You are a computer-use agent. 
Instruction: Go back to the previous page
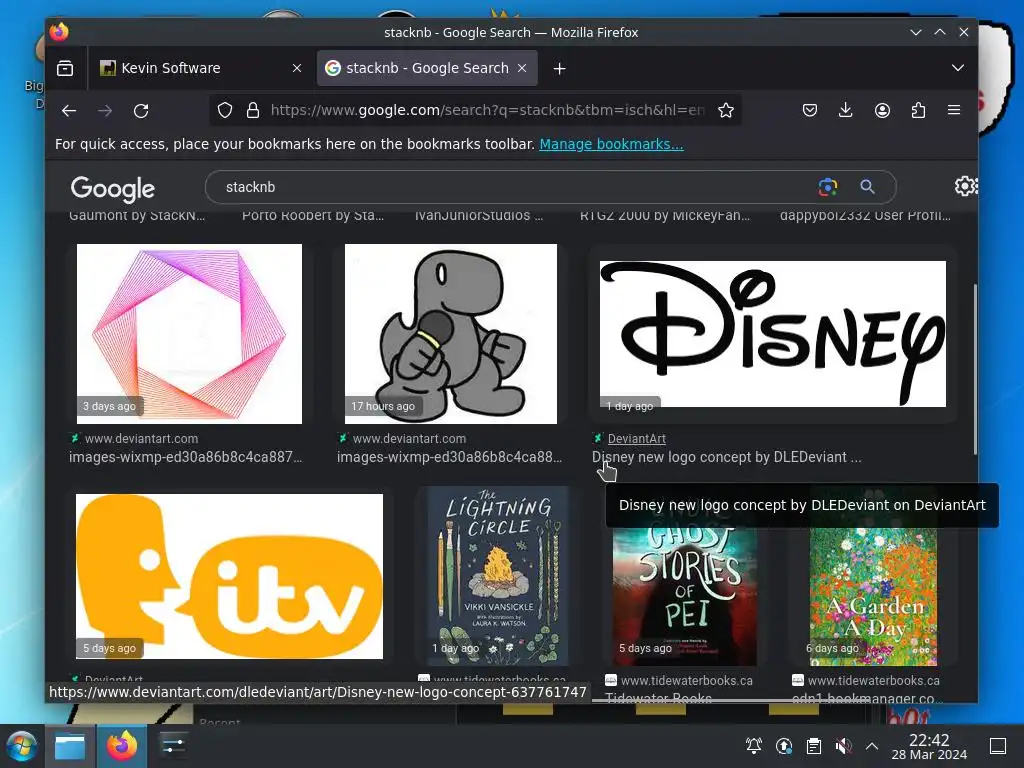pos(69,110)
